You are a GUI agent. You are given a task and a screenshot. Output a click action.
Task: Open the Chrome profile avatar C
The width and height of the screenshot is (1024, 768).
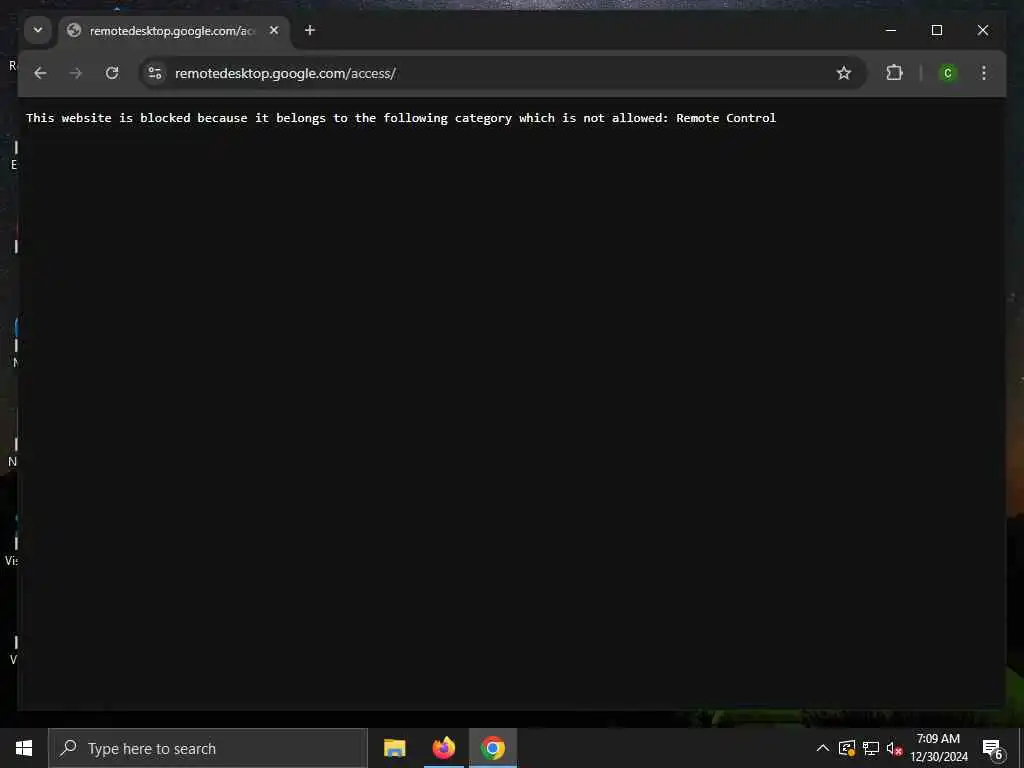tap(948, 73)
